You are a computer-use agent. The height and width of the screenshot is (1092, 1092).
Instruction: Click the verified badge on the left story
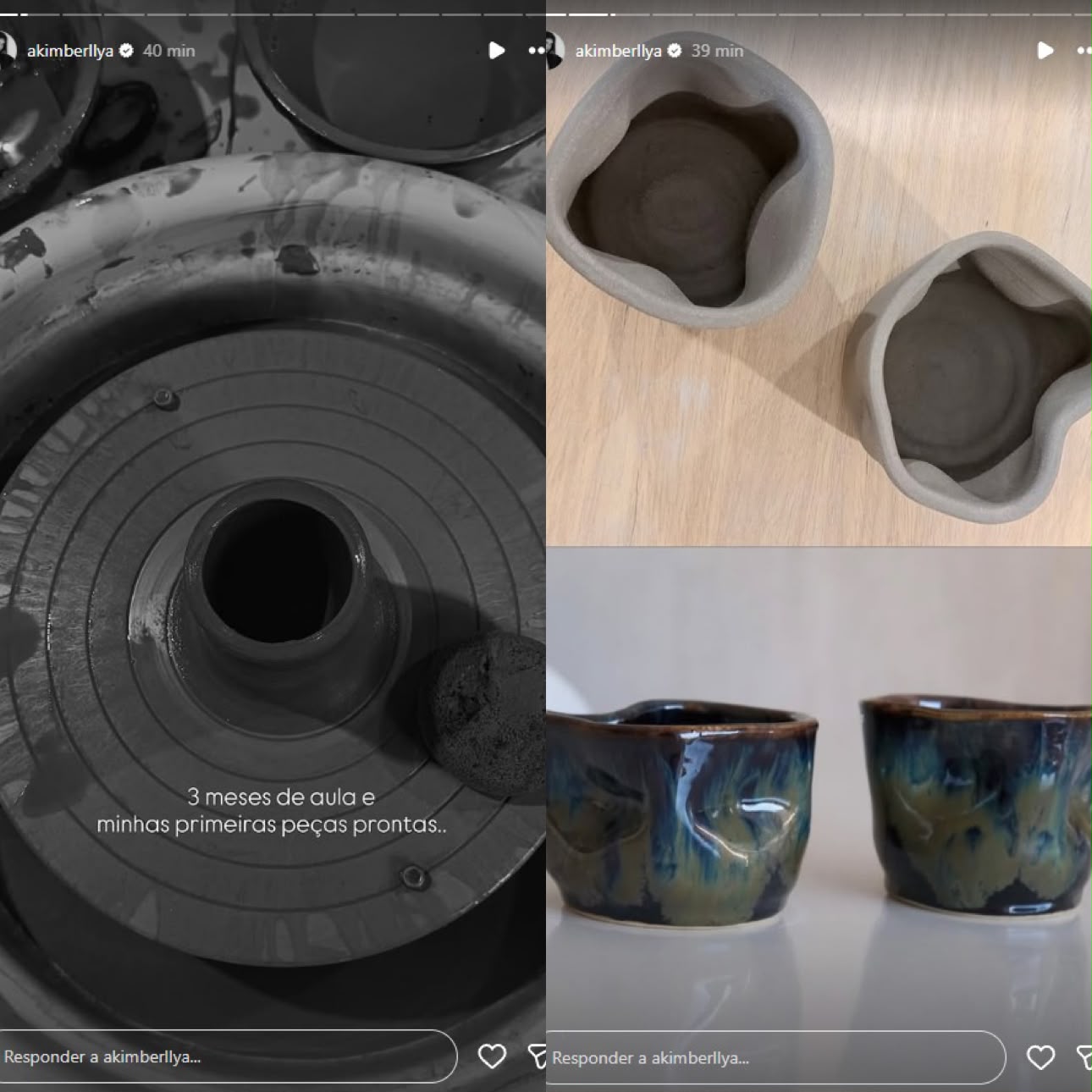[x=127, y=51]
